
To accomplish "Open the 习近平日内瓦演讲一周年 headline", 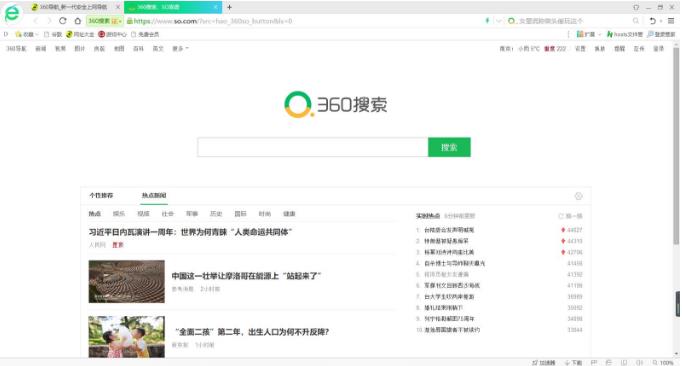I will click(x=190, y=232).
